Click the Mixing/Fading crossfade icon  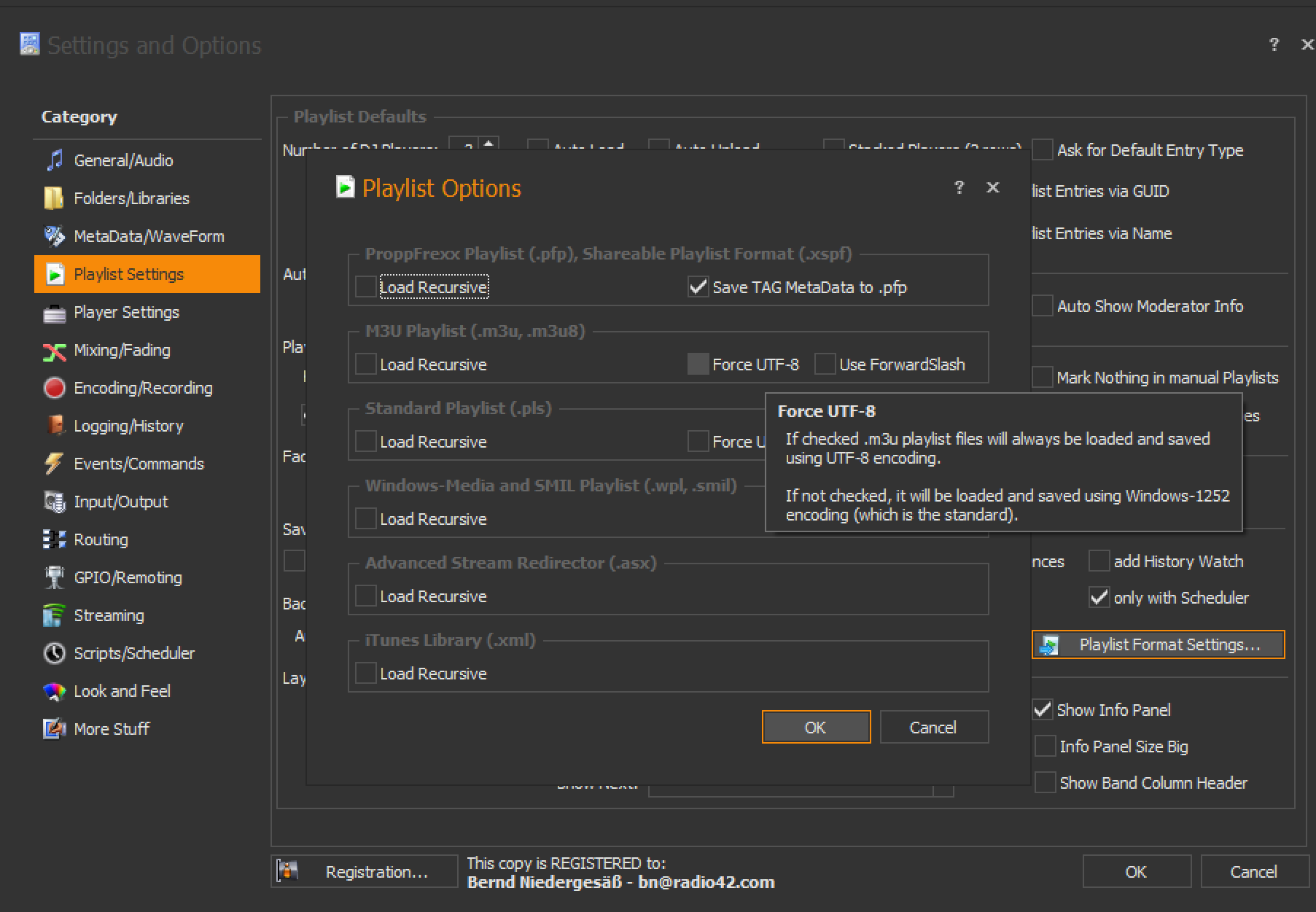click(55, 351)
